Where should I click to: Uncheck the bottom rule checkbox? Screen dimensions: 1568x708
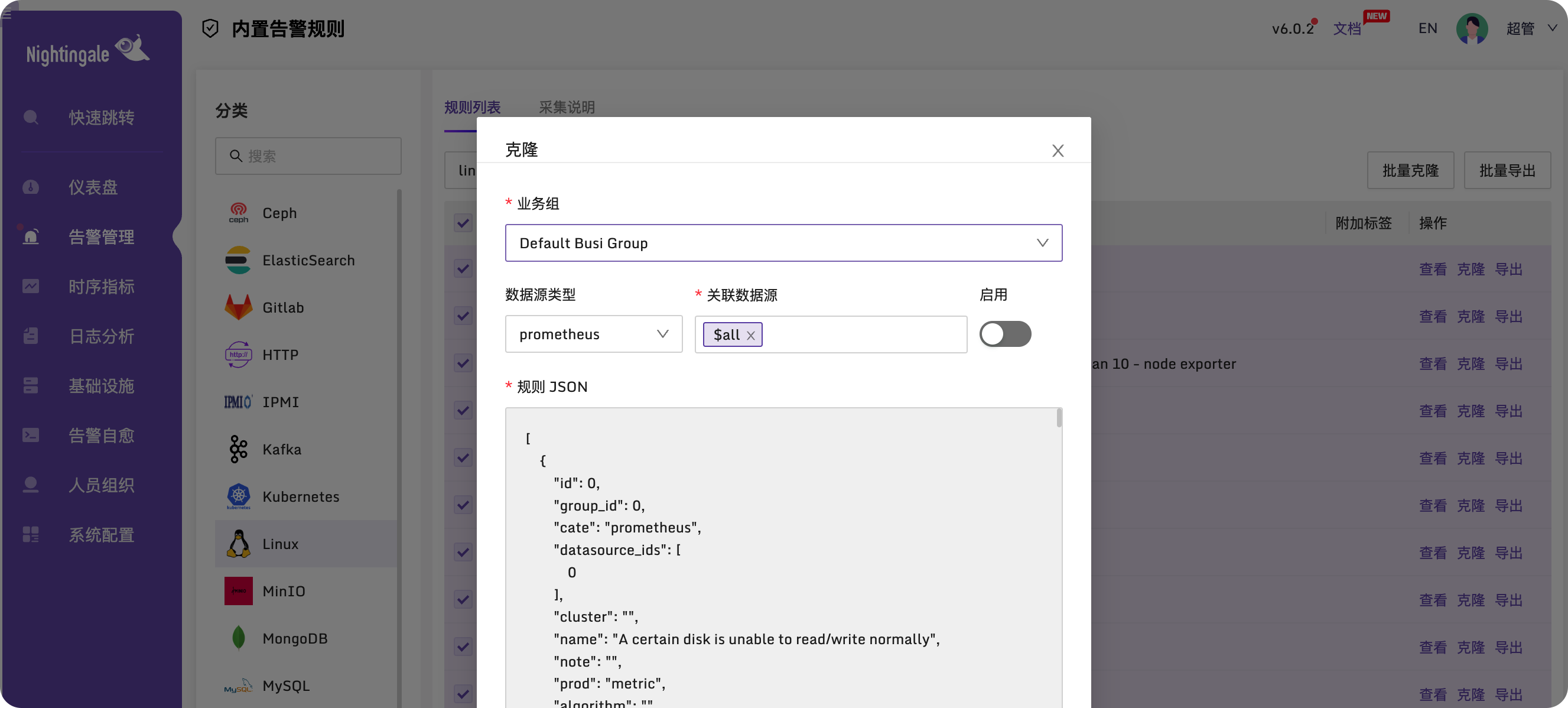tap(463, 694)
